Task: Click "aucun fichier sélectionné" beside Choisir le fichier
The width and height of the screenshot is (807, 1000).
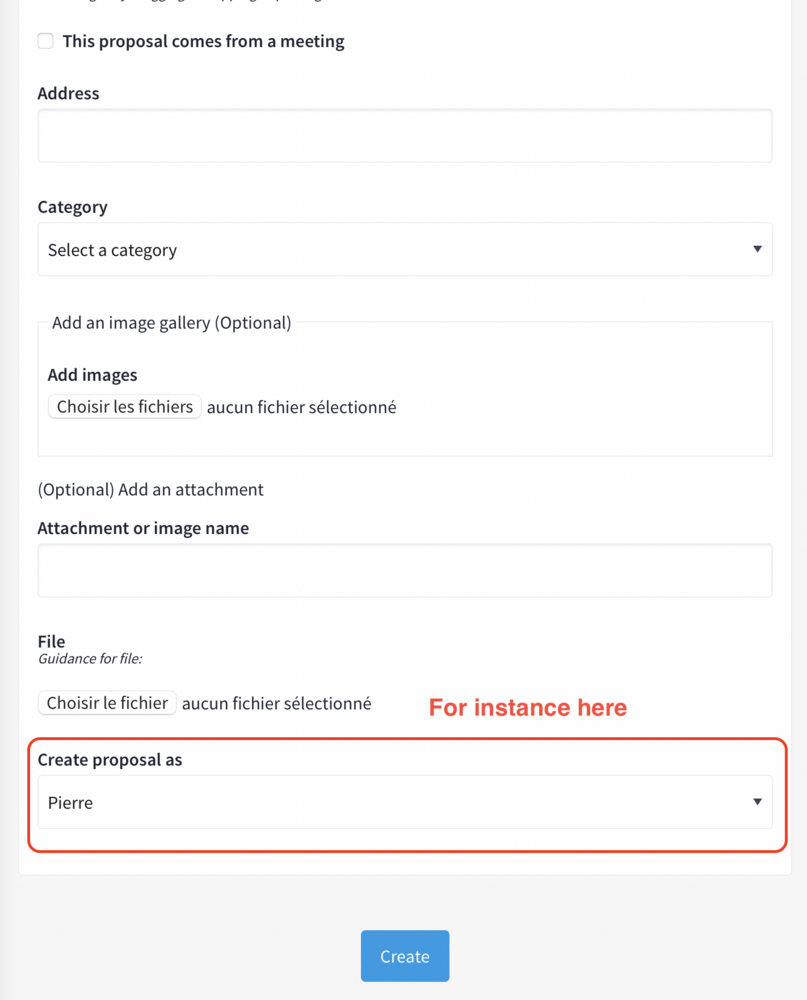Action: (276, 703)
